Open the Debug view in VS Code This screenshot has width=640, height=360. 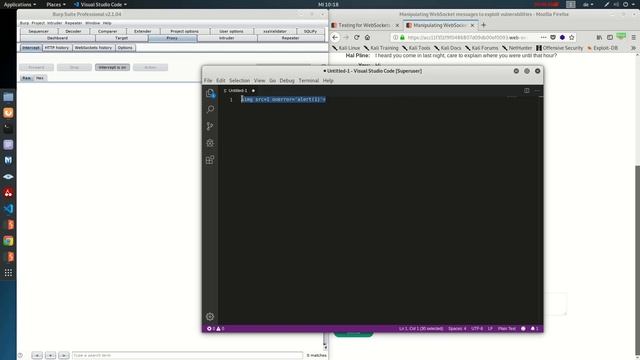[210, 143]
